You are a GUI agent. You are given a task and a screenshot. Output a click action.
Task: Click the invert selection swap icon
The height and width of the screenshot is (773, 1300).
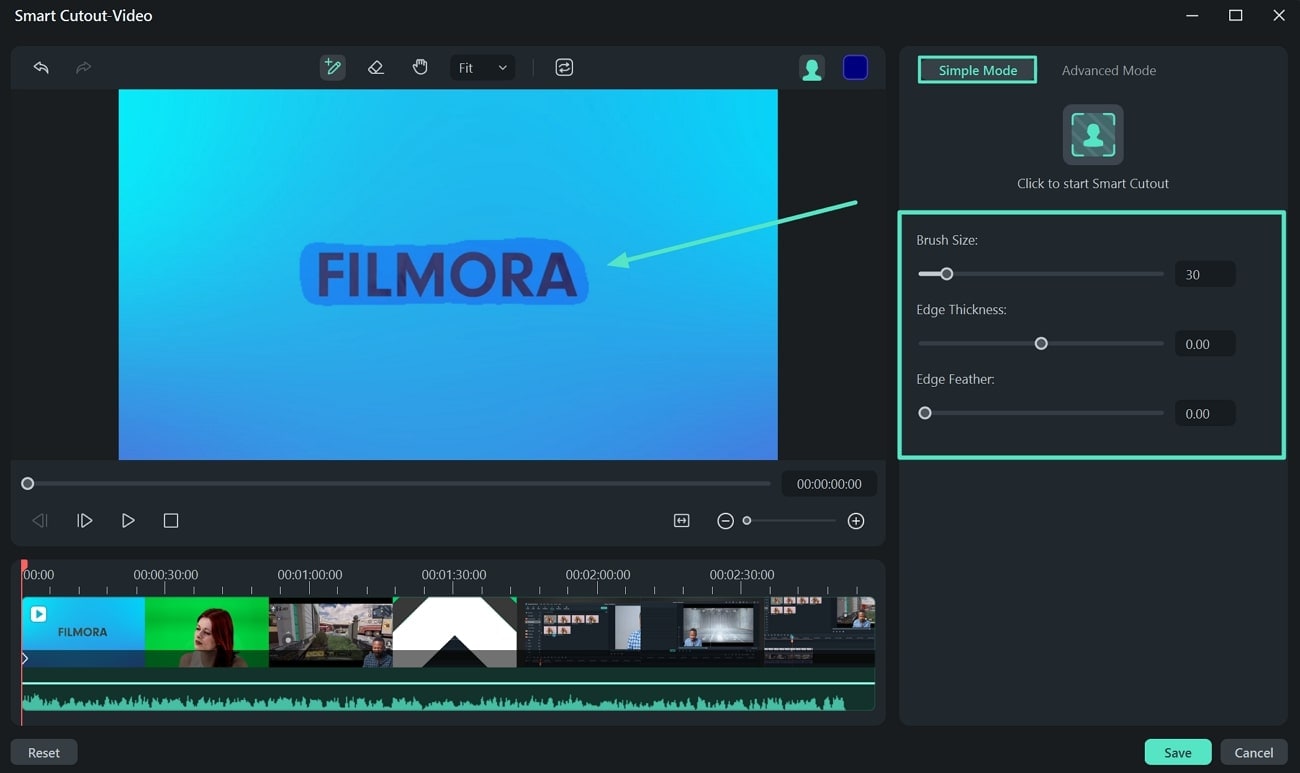point(564,68)
